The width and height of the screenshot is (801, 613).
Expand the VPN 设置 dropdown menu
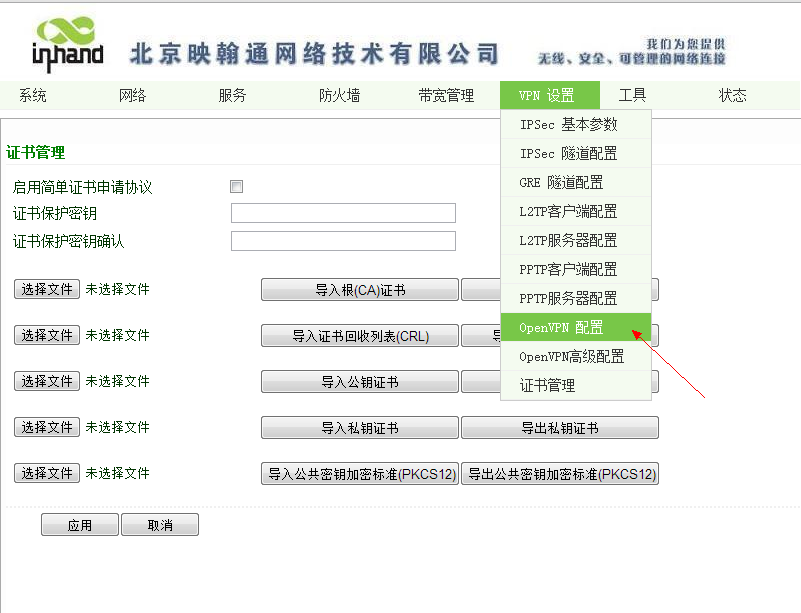click(548, 96)
